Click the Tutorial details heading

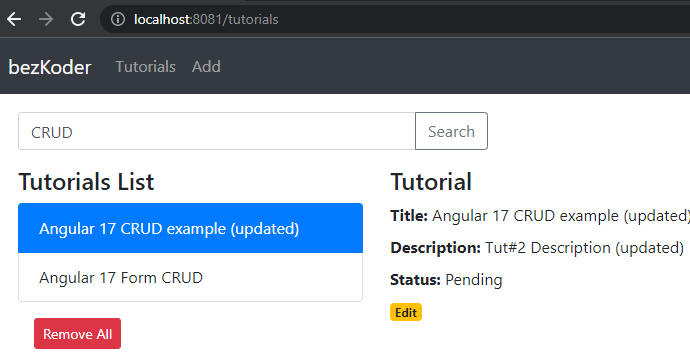tap(431, 182)
